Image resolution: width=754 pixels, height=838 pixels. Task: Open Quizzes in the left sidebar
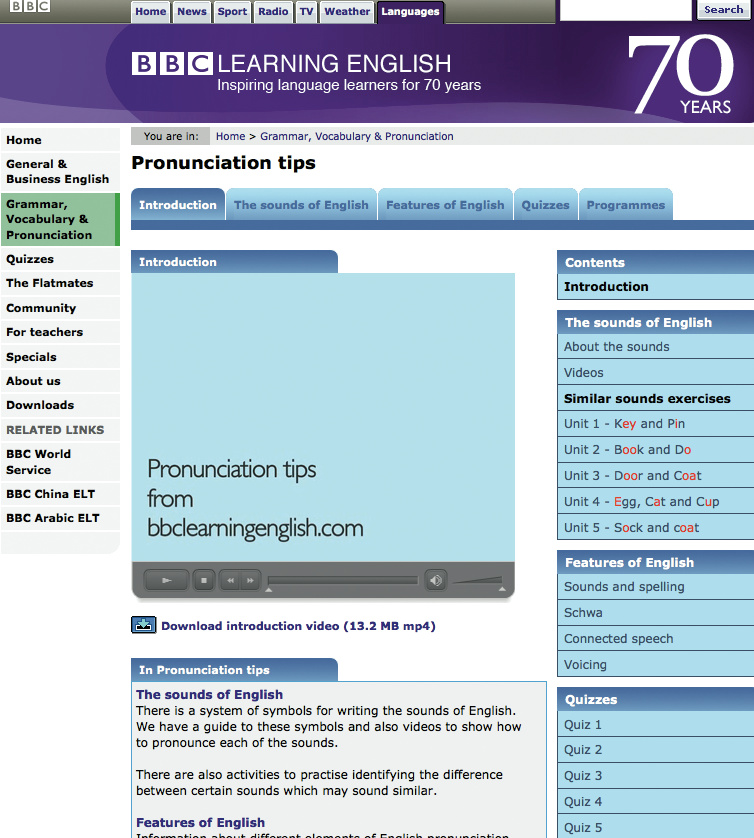click(x=60, y=259)
